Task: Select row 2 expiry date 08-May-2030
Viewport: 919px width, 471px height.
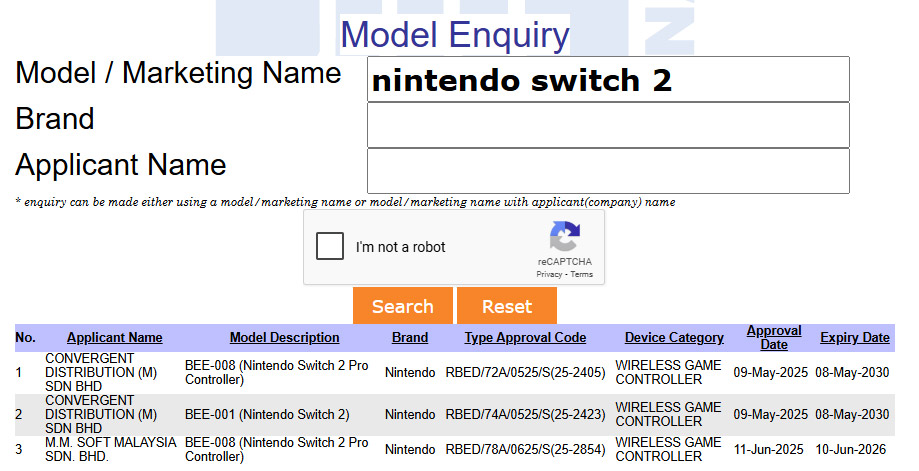Action: coord(852,414)
